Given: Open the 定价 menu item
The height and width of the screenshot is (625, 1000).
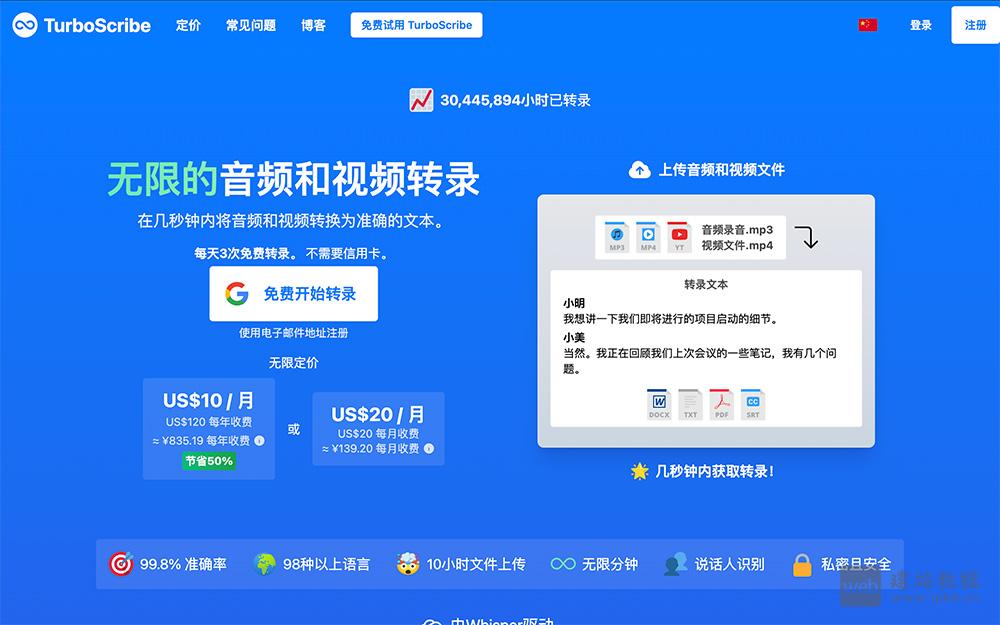Looking at the screenshot, I should tap(187, 25).
